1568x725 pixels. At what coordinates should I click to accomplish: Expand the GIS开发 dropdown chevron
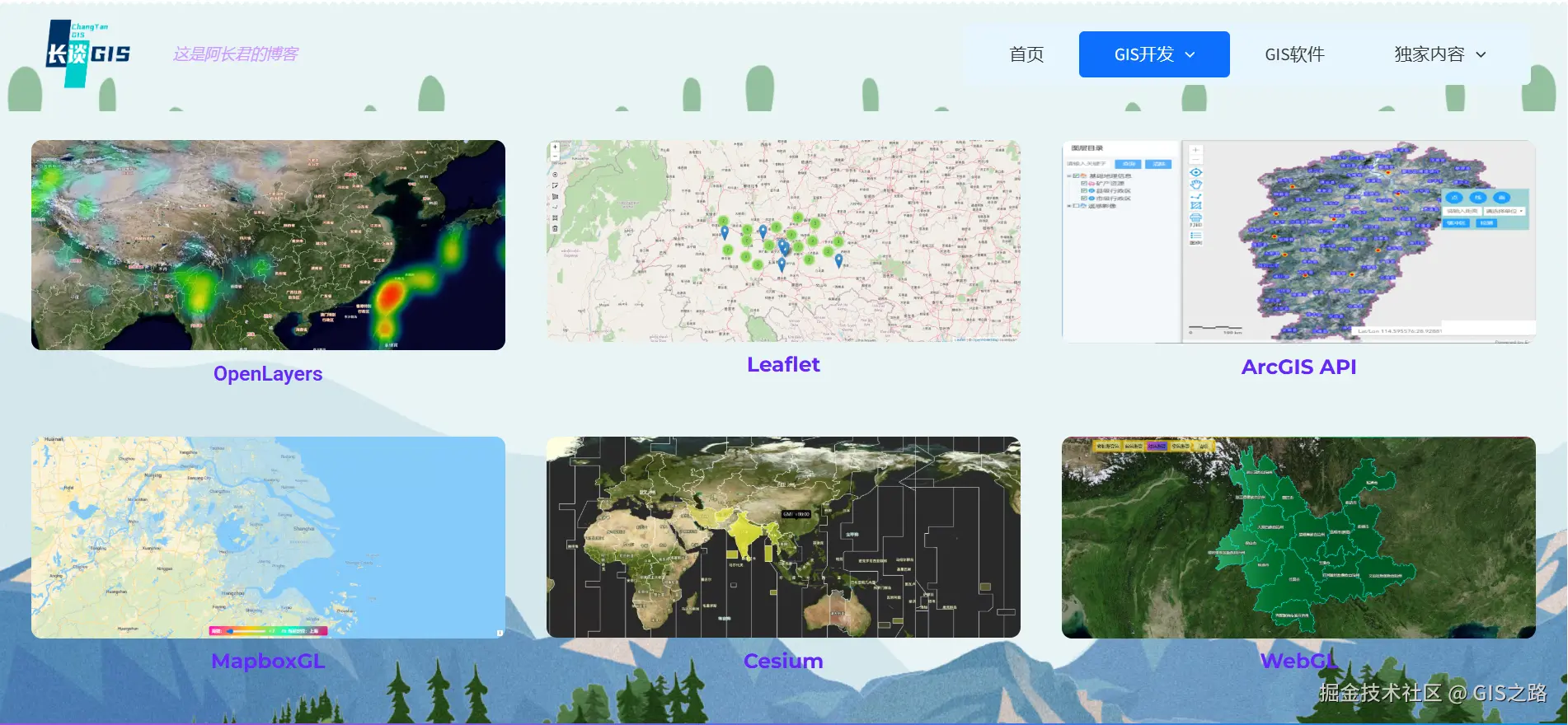coord(1190,55)
